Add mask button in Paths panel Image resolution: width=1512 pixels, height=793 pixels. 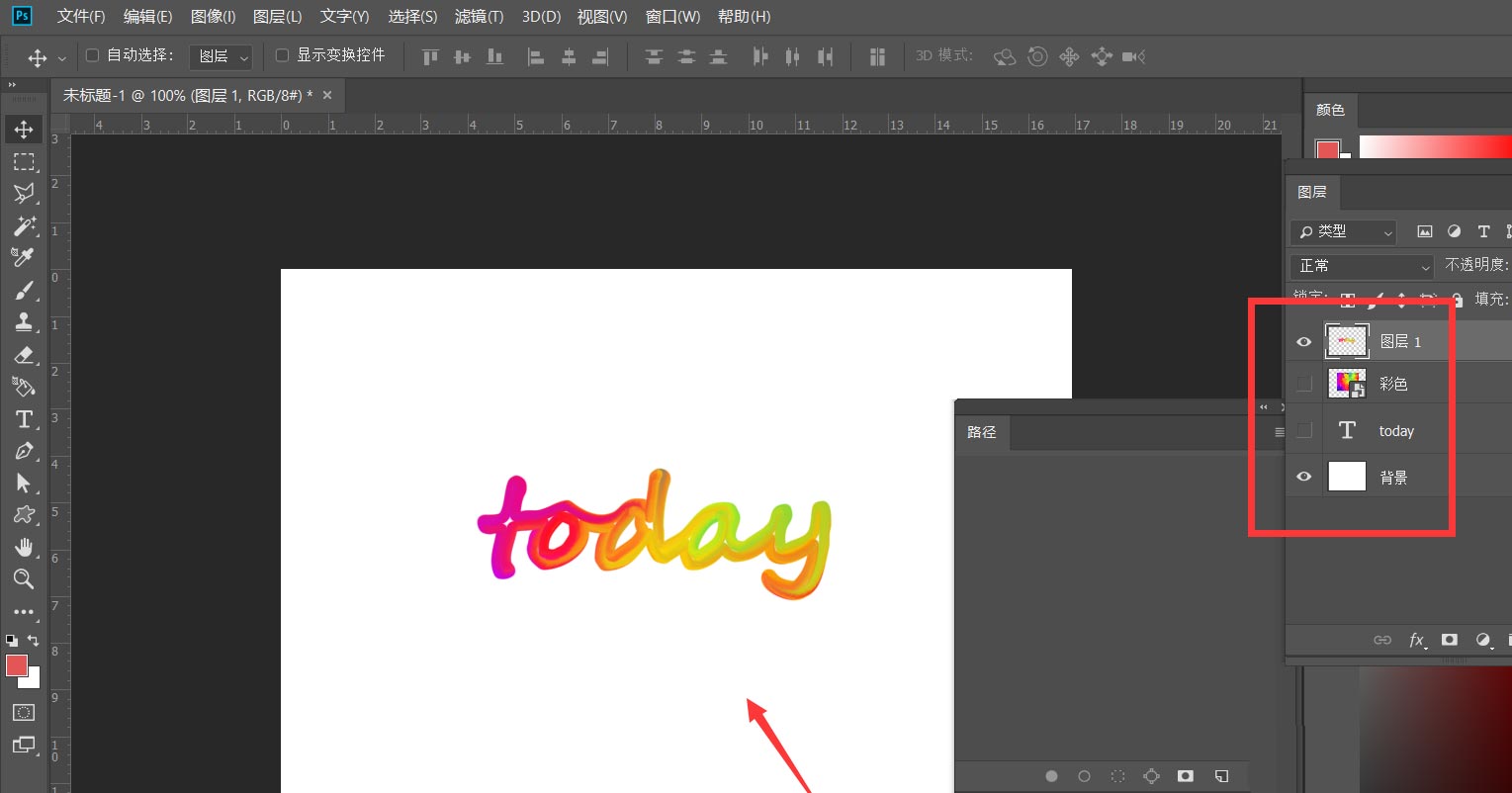(1186, 776)
